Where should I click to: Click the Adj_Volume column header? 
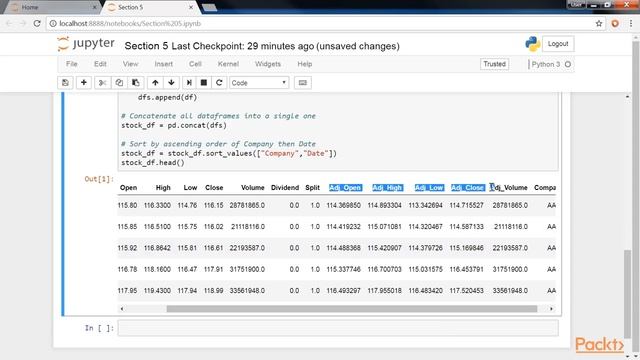tap(509, 188)
